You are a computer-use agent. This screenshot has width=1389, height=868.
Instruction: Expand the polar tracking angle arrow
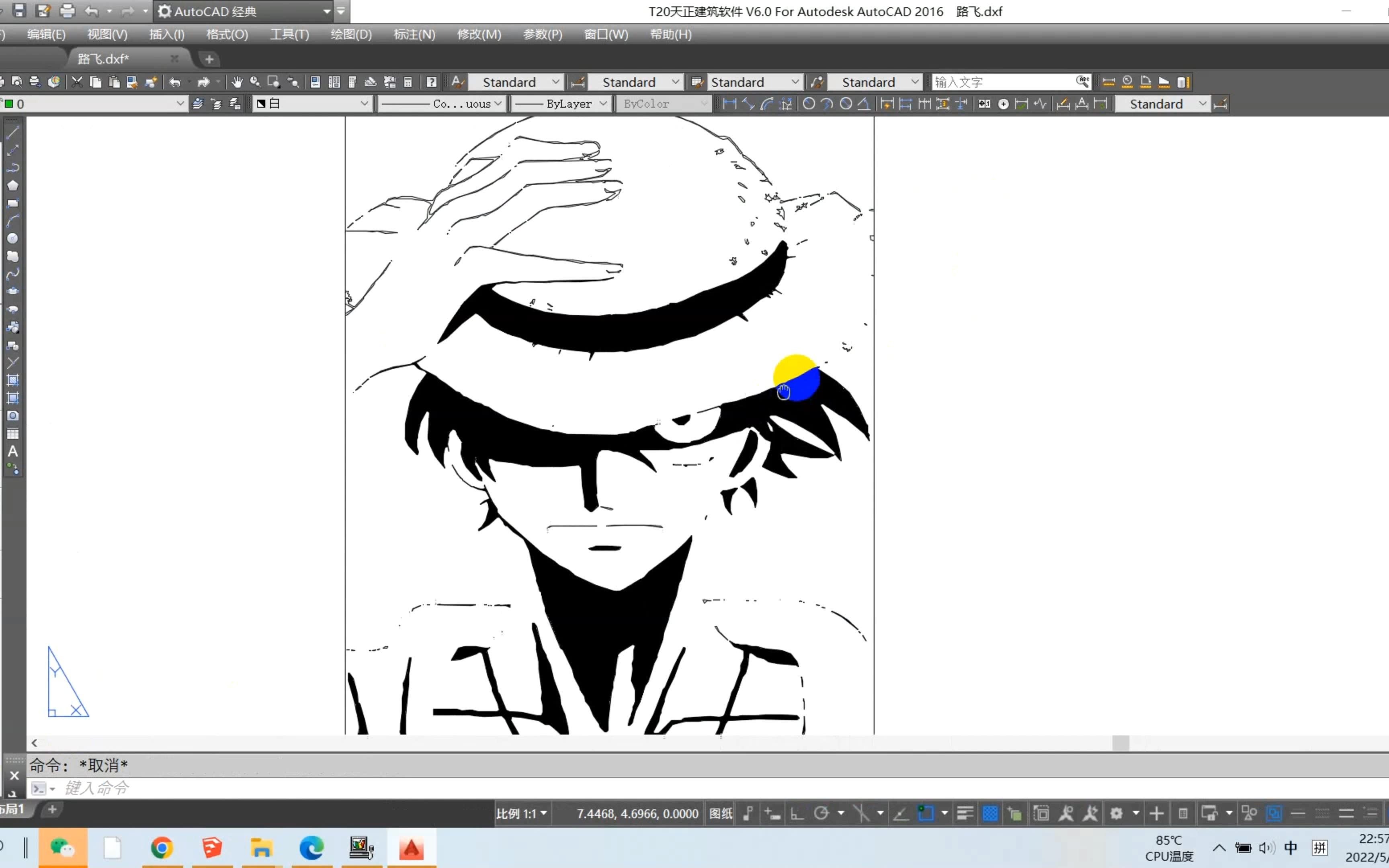pos(841,813)
